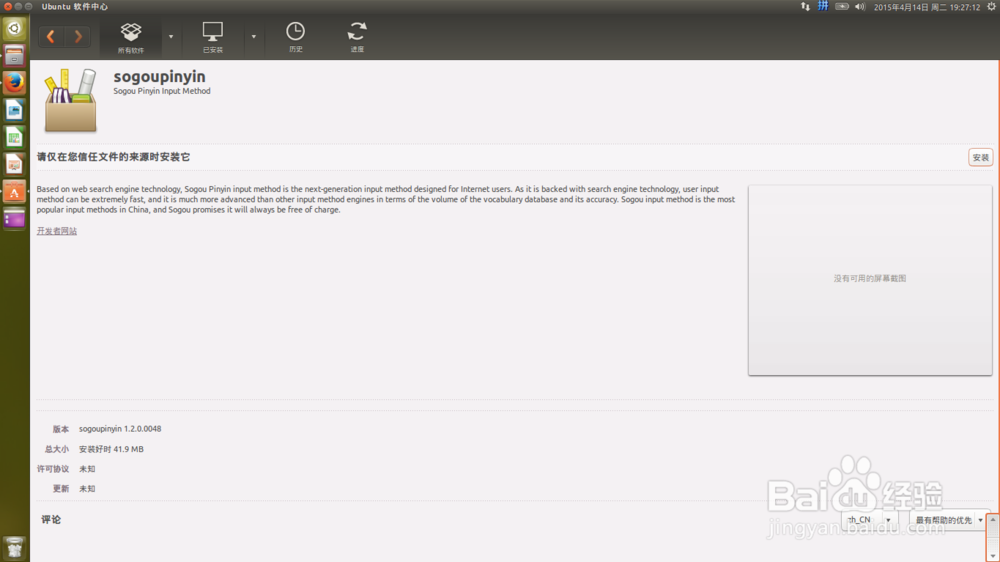Expand the All Software dropdown arrow
Viewport: 1000px width, 562px height.
171,36
